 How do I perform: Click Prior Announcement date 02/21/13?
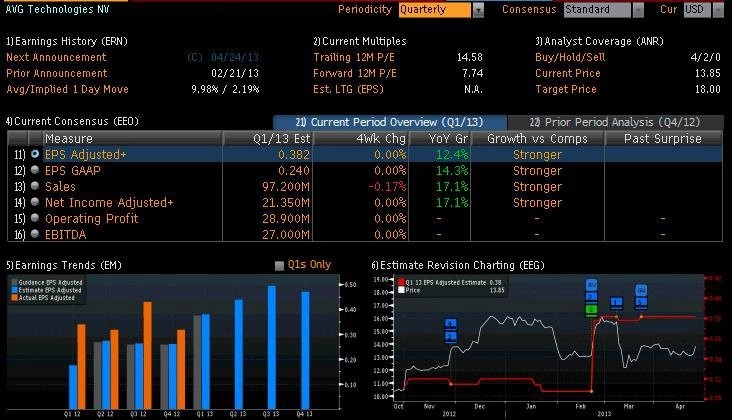pos(235,73)
